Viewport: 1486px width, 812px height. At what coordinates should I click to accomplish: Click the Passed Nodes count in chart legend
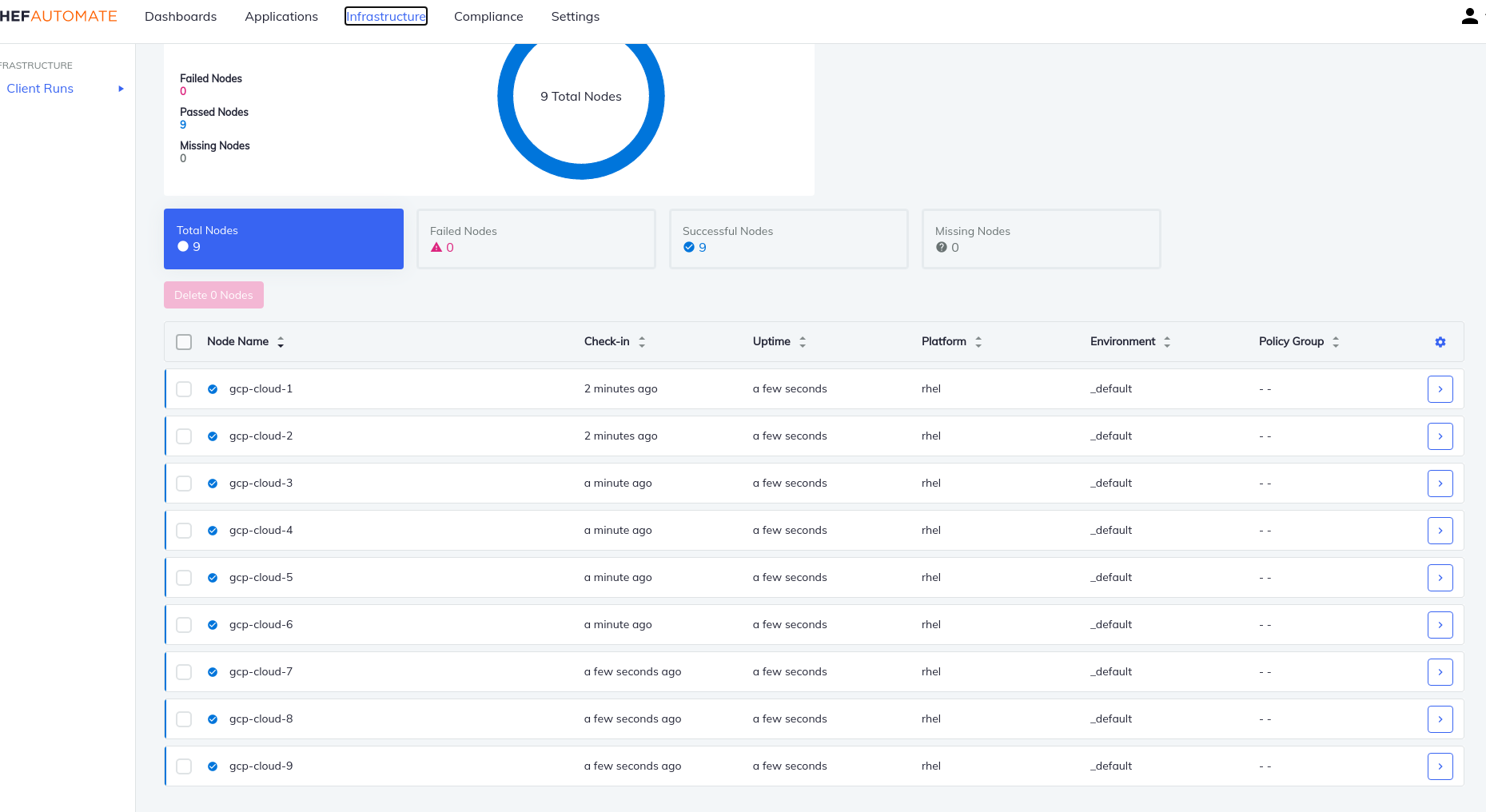(x=183, y=125)
